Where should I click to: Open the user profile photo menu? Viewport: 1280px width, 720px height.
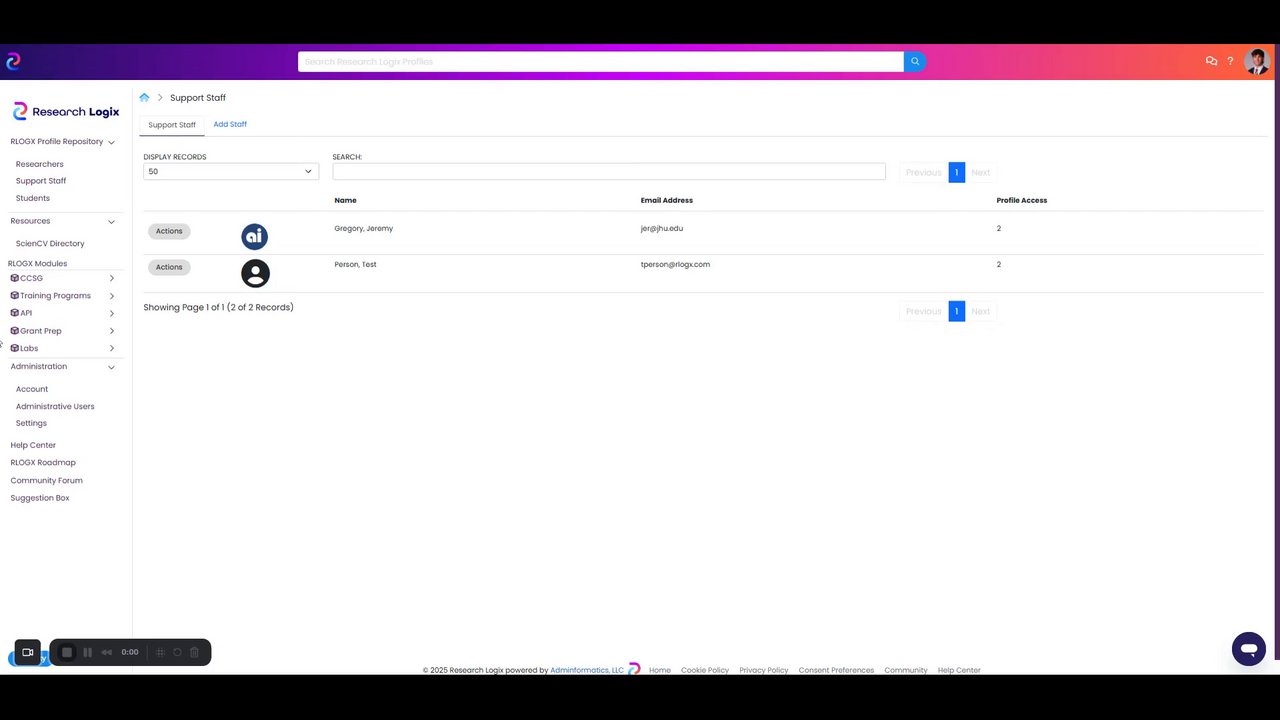coord(1257,62)
